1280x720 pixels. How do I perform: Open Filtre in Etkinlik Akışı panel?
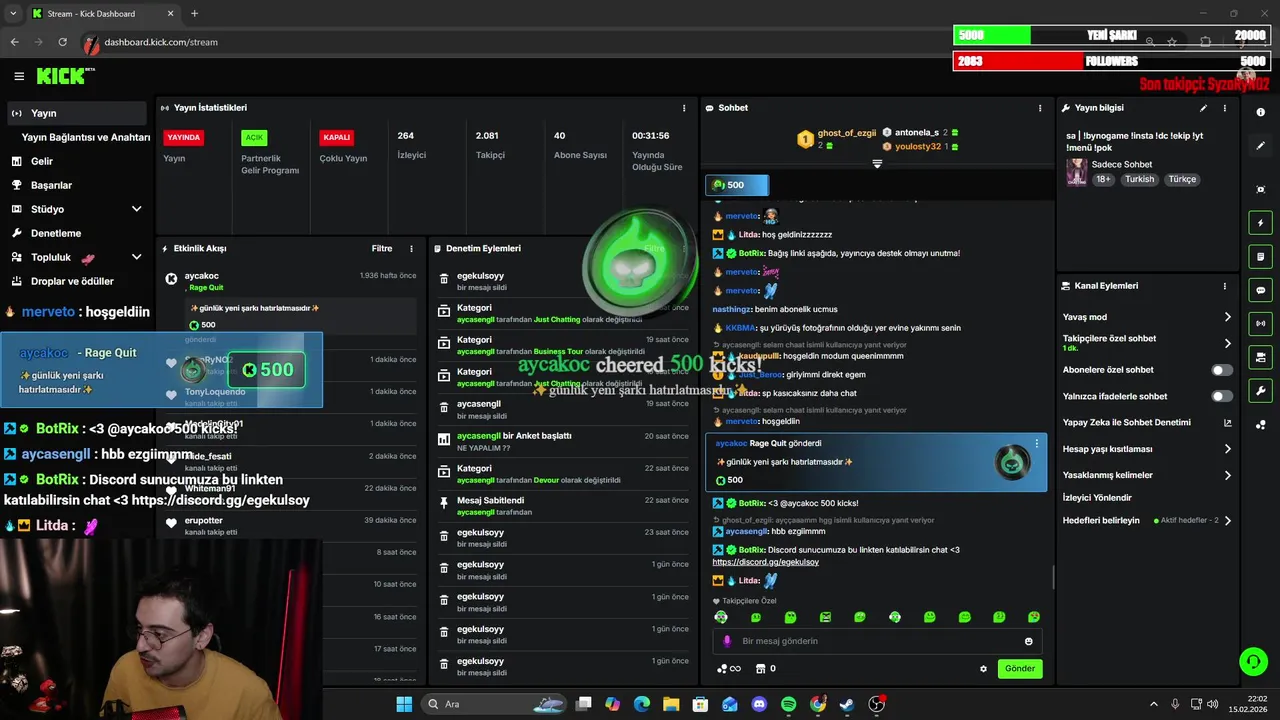point(382,249)
